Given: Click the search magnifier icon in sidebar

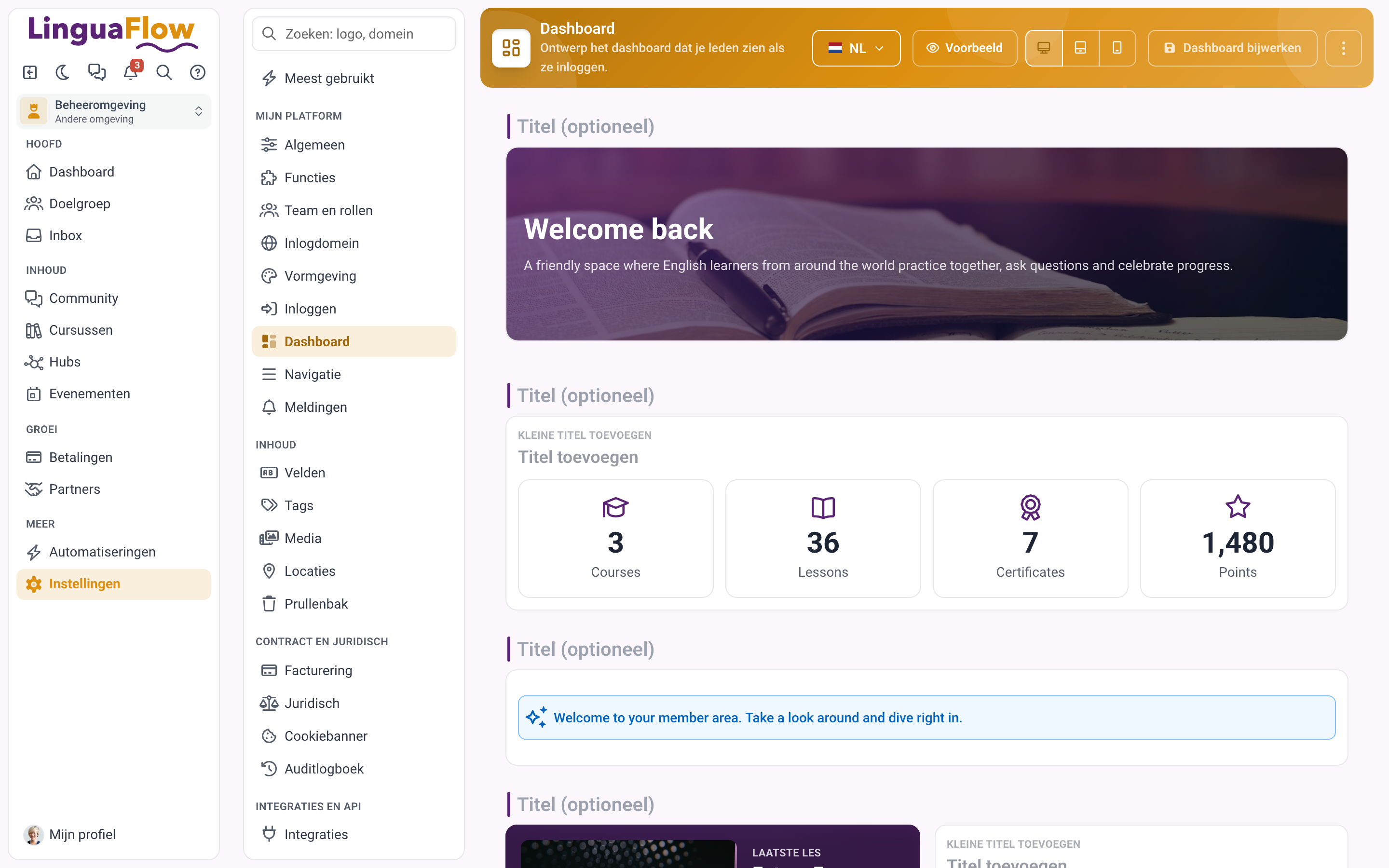Looking at the screenshot, I should (x=164, y=72).
